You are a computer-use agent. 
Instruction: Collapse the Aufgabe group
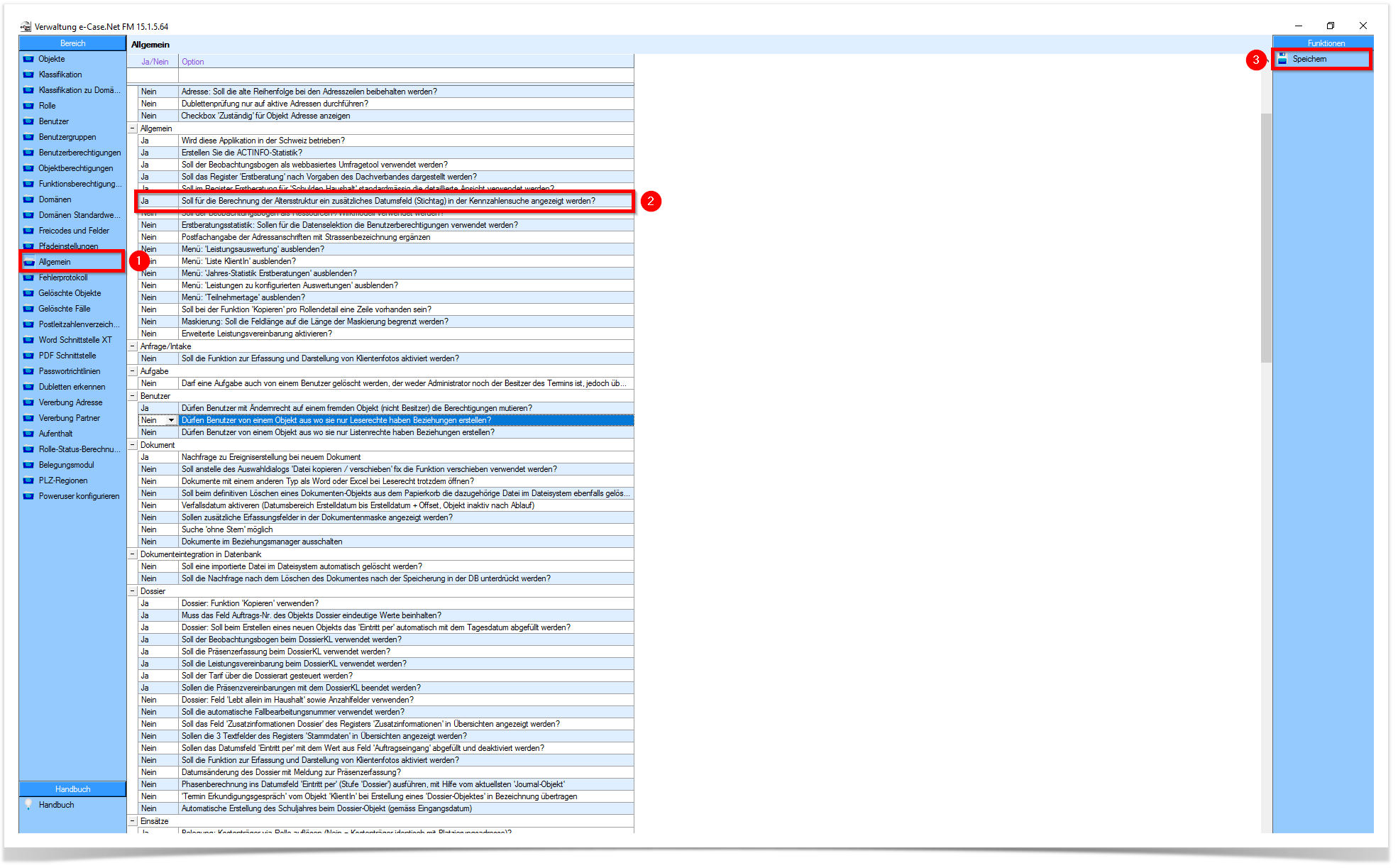pos(133,371)
